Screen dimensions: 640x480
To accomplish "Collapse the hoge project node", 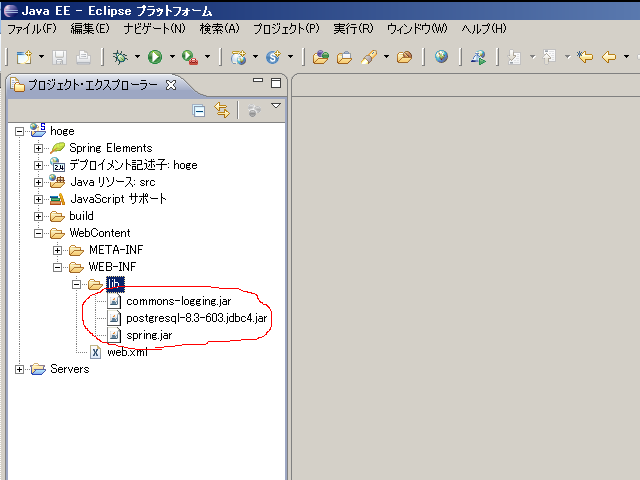I will [x=19, y=131].
